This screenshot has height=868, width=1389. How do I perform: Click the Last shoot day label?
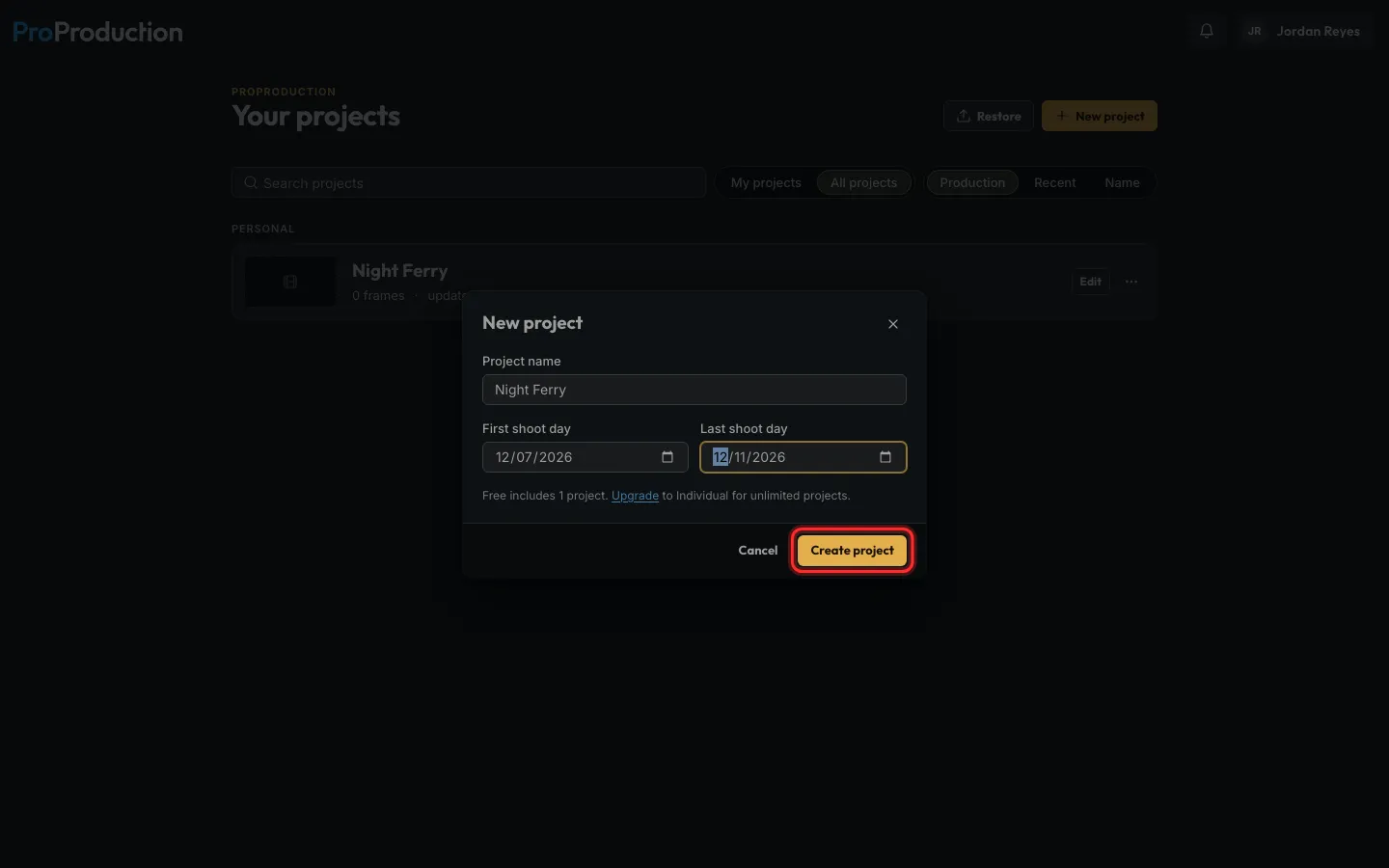tap(744, 428)
